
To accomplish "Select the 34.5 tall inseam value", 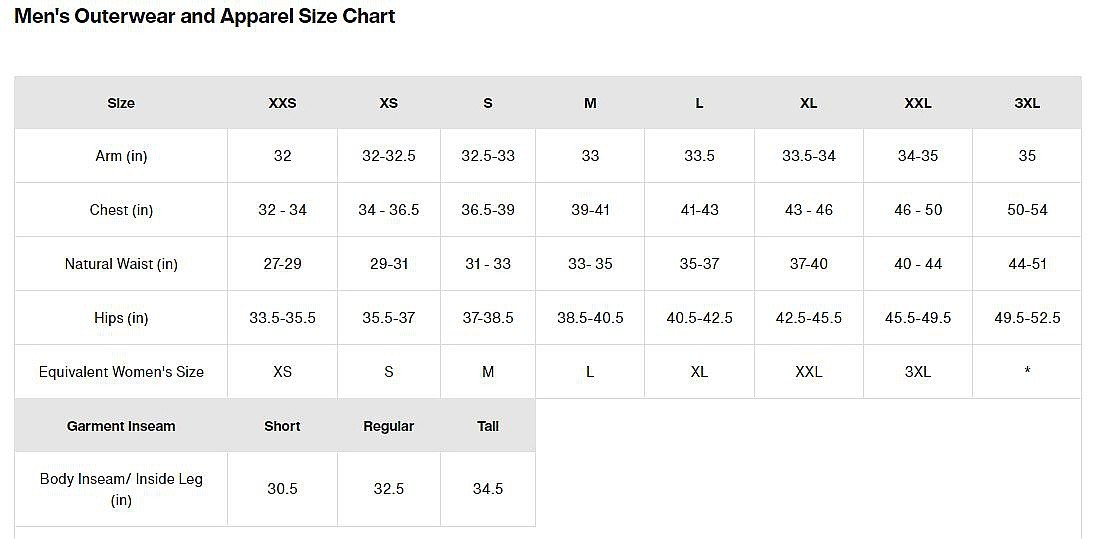I will 488,488.
